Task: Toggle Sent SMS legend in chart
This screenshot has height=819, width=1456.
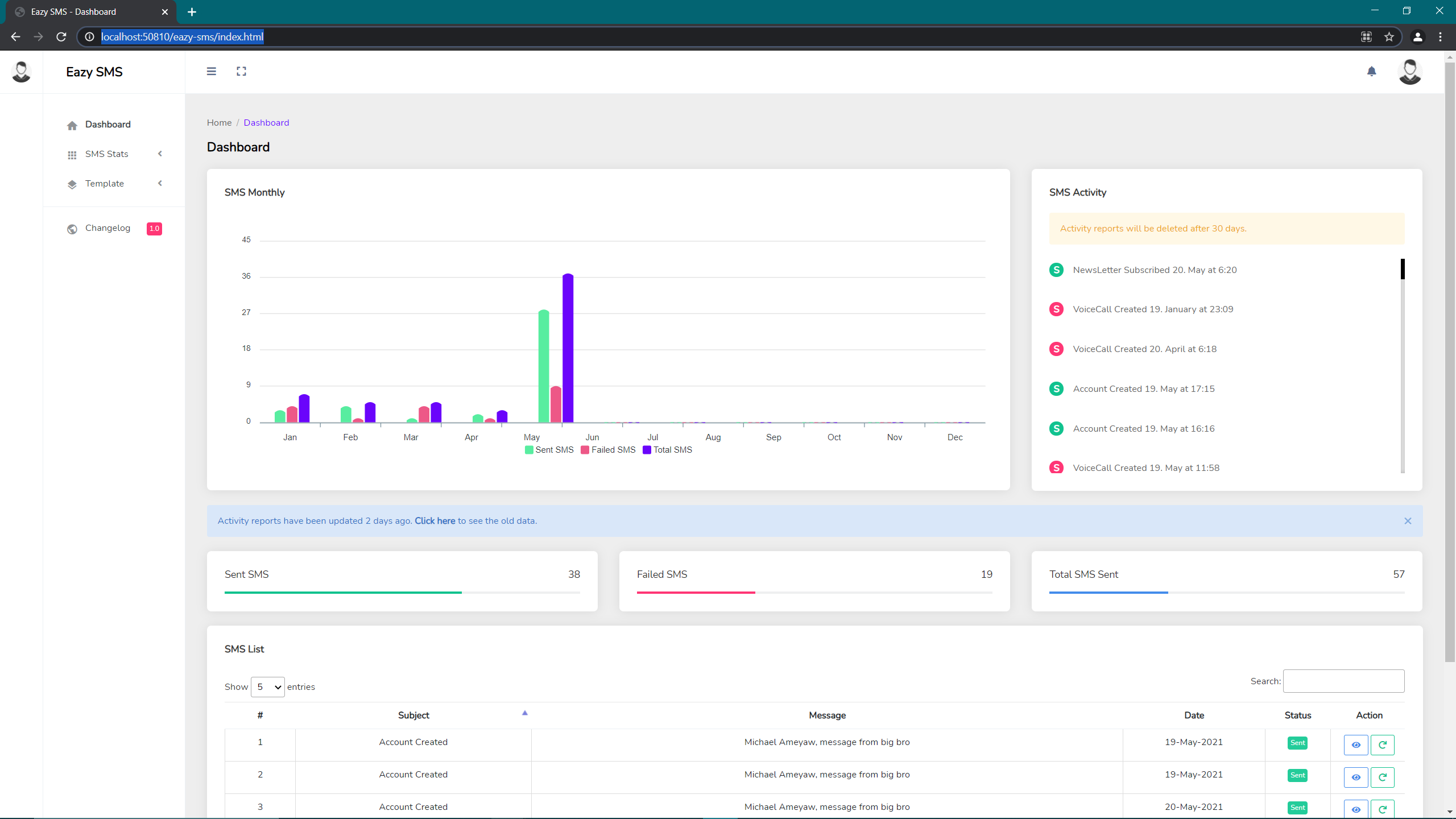Action: click(x=549, y=450)
